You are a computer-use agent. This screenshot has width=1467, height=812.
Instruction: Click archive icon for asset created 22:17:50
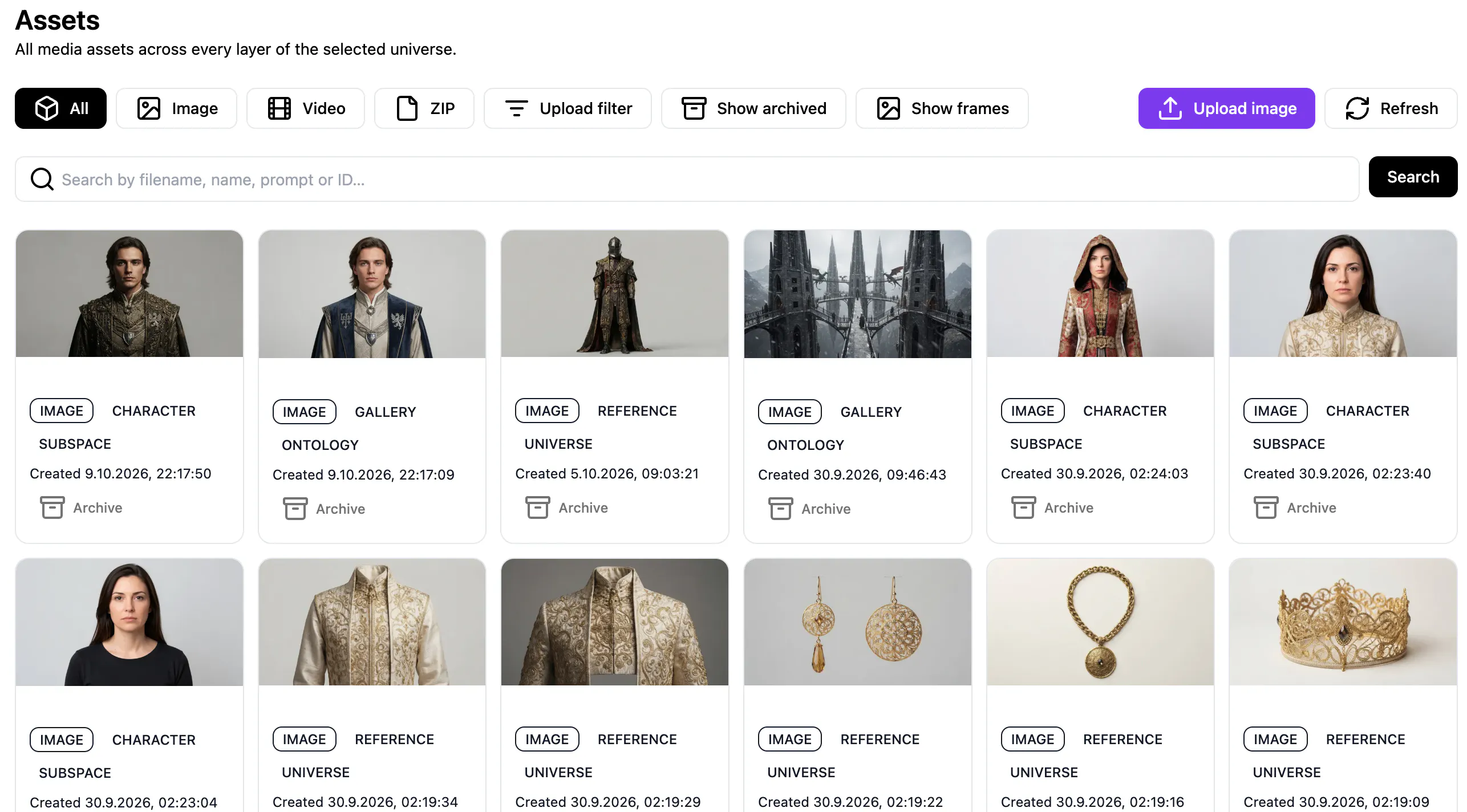[52, 507]
